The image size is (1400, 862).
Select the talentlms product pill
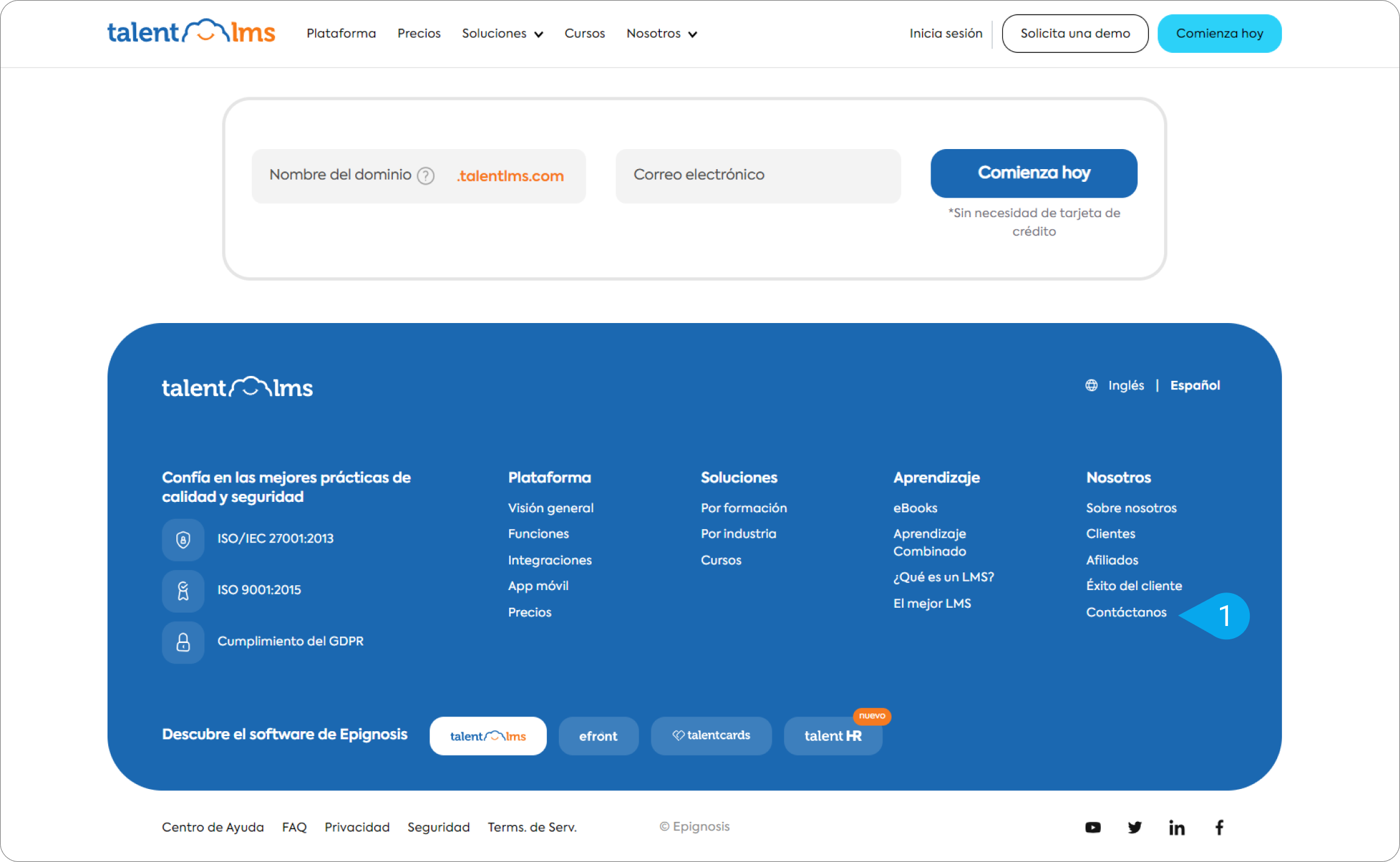[488, 736]
